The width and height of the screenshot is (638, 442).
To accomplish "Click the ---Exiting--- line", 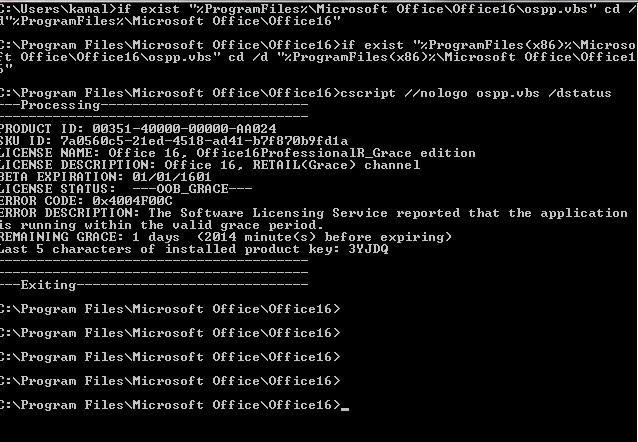I will click(x=154, y=285).
